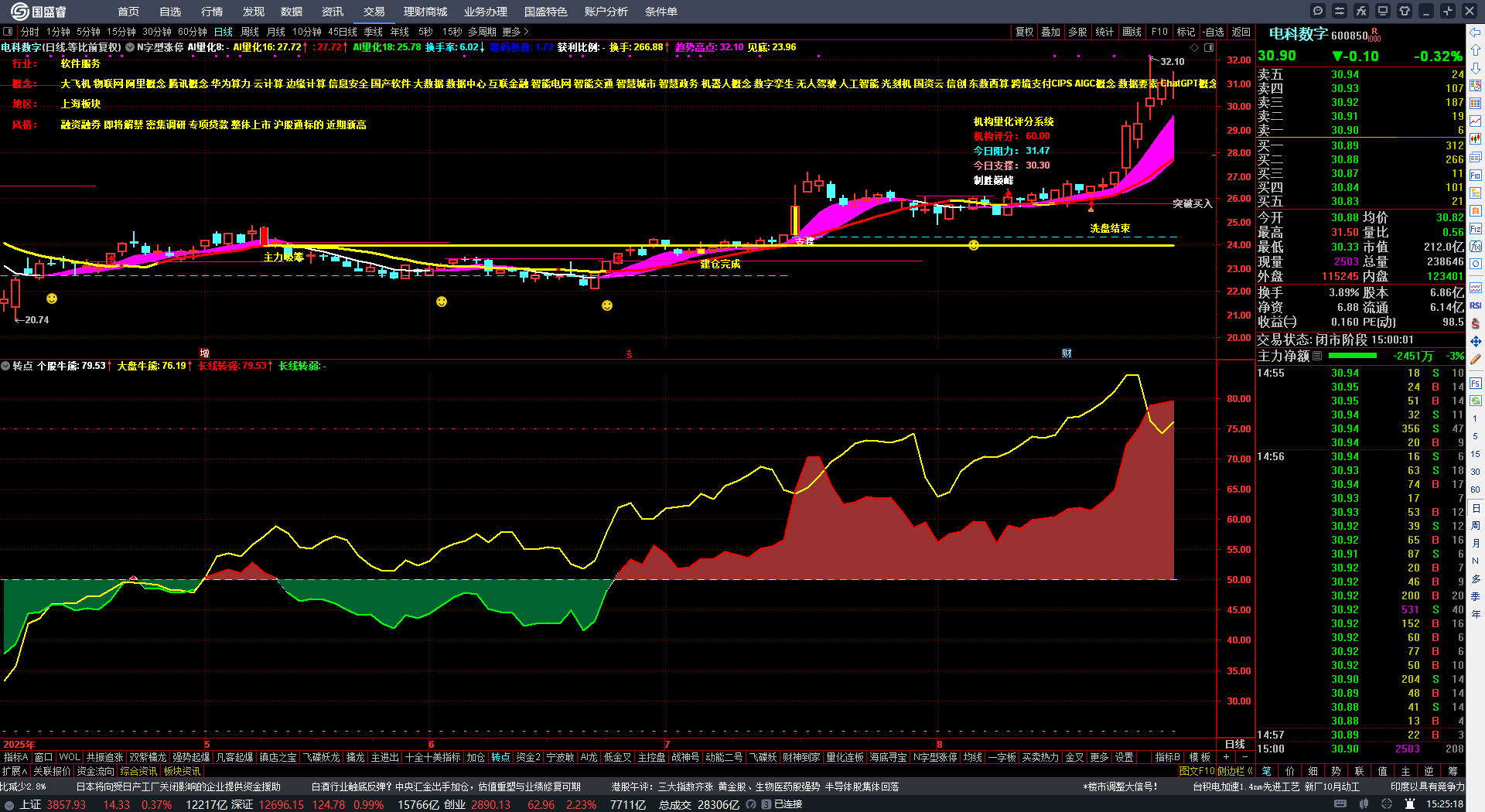Viewport: 1485px width, 812px height.
Task: Expand the 扩展 panel at bottom left
Action: 14,771
